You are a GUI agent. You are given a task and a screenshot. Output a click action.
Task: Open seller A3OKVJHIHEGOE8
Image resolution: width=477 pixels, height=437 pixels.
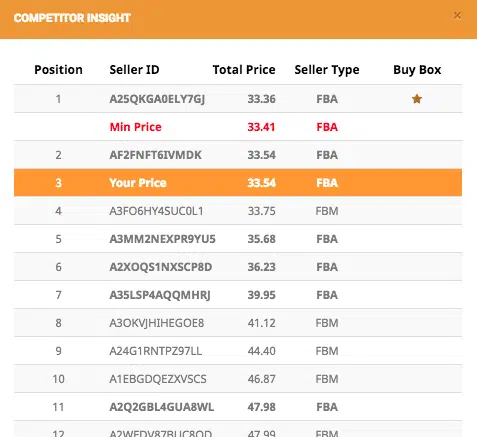pos(157,323)
